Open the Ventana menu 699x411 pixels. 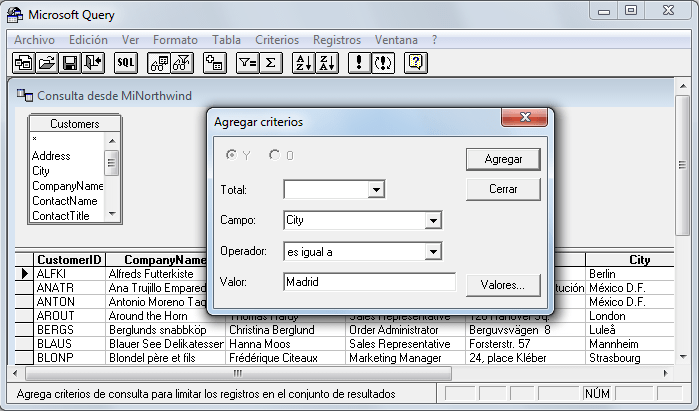(396, 40)
